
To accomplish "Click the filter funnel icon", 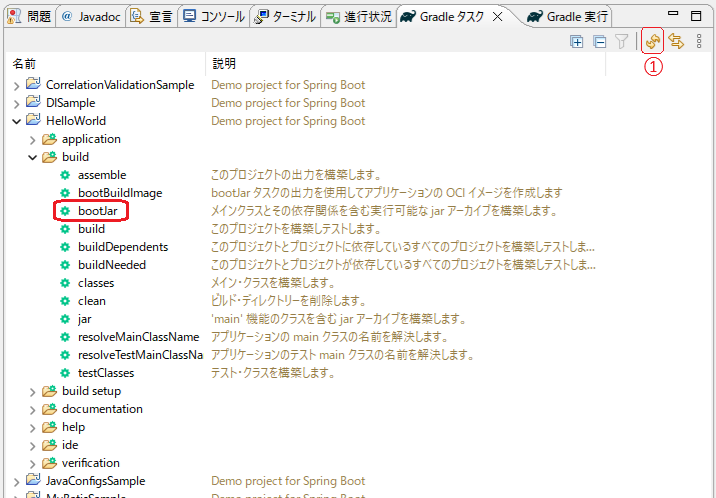I will 622,41.
